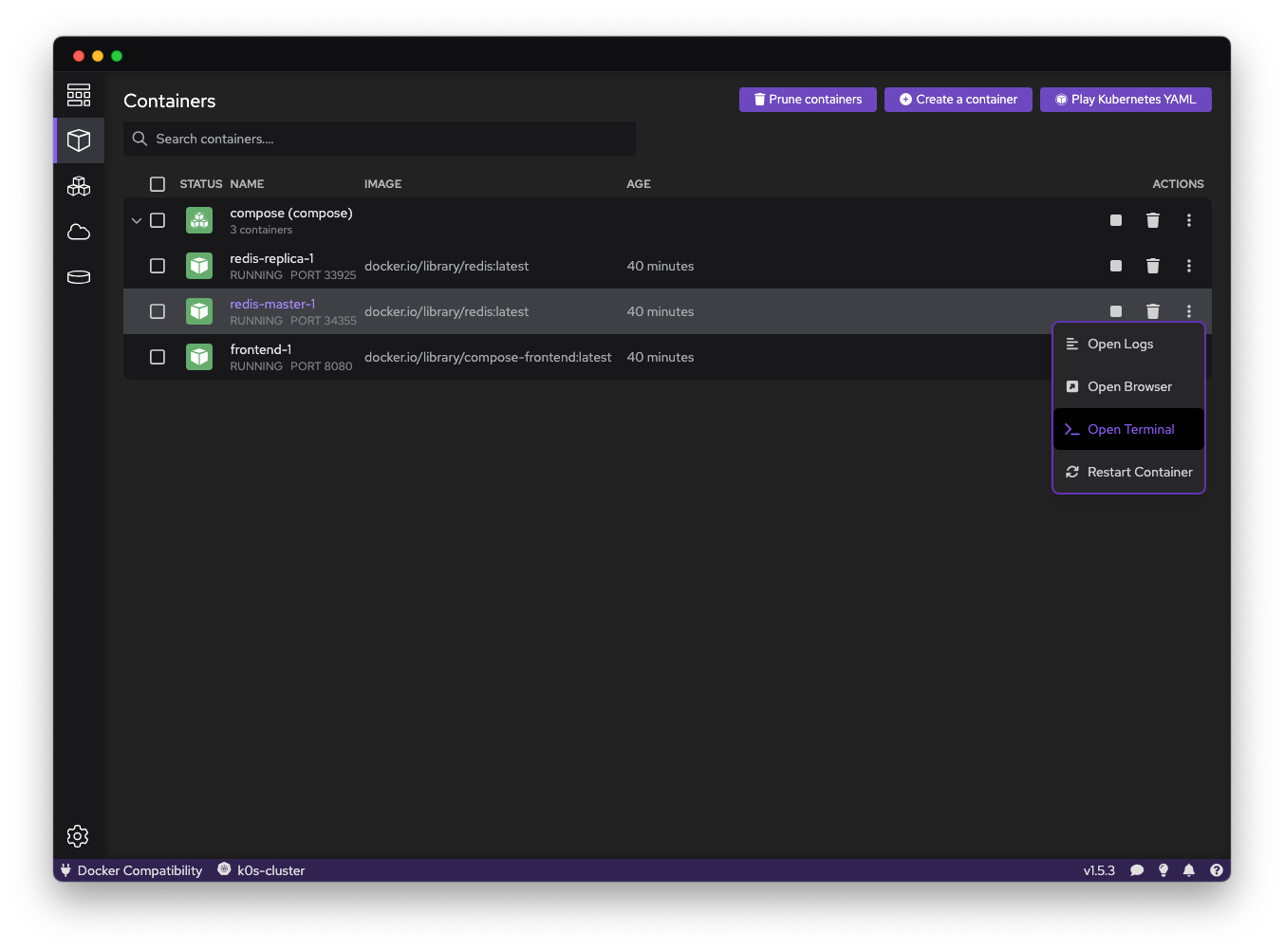Click the Prune containers button
This screenshot has width=1284, height=952.
coord(808,100)
